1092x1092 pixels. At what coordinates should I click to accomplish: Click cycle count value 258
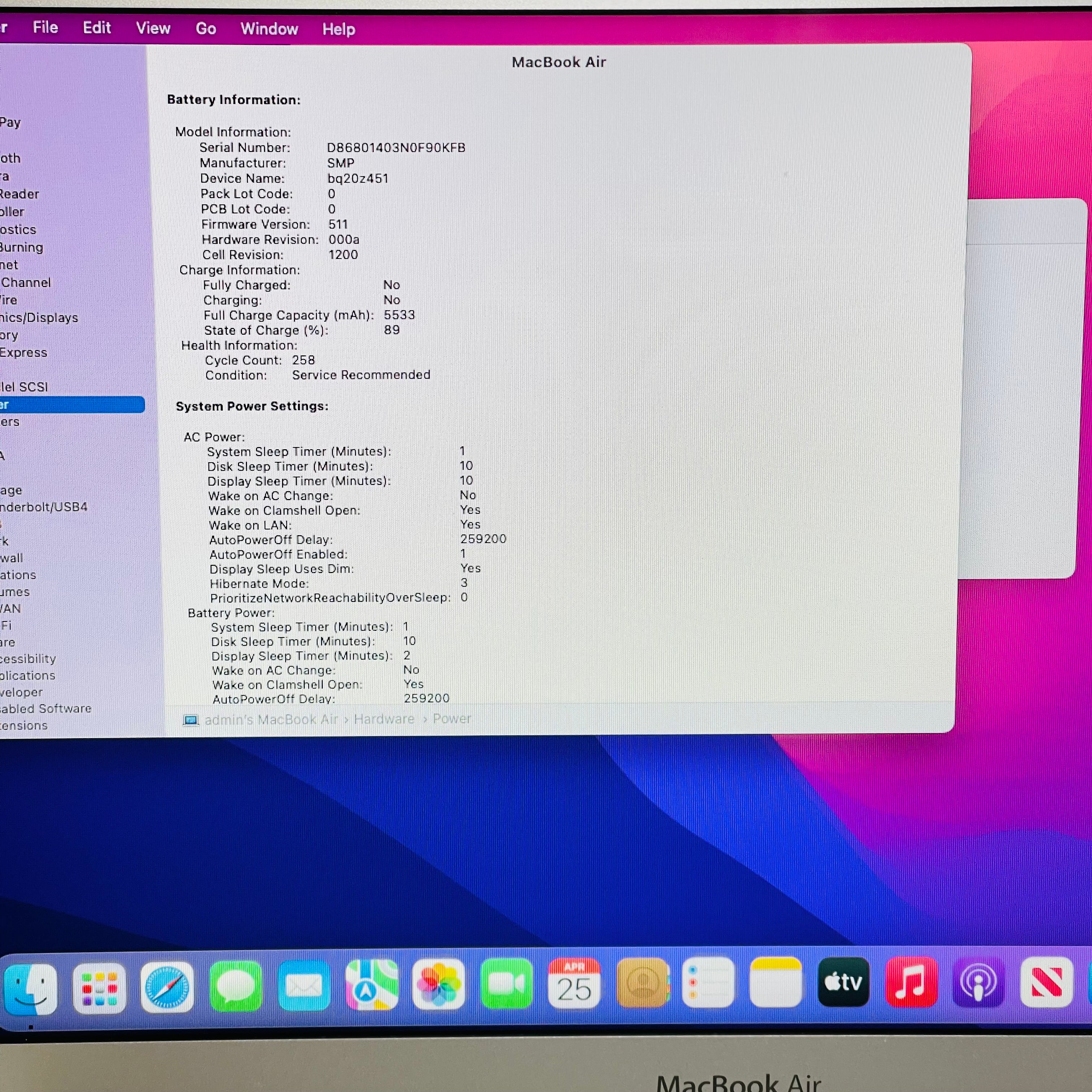(x=304, y=360)
